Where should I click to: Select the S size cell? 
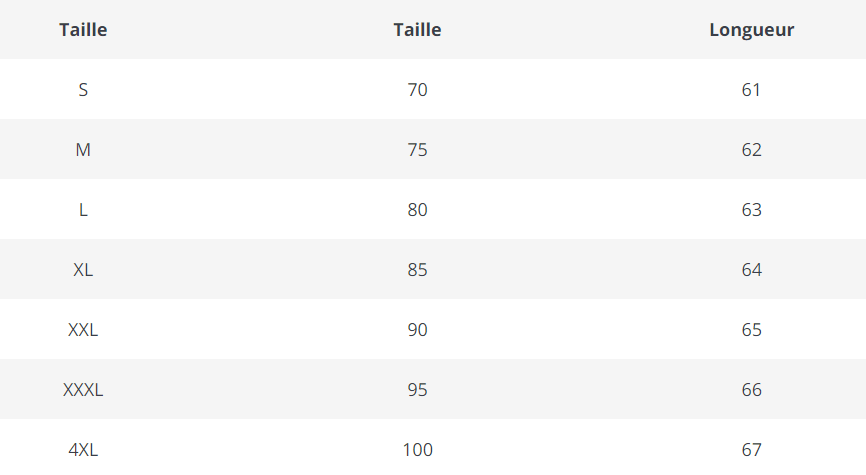point(83,90)
